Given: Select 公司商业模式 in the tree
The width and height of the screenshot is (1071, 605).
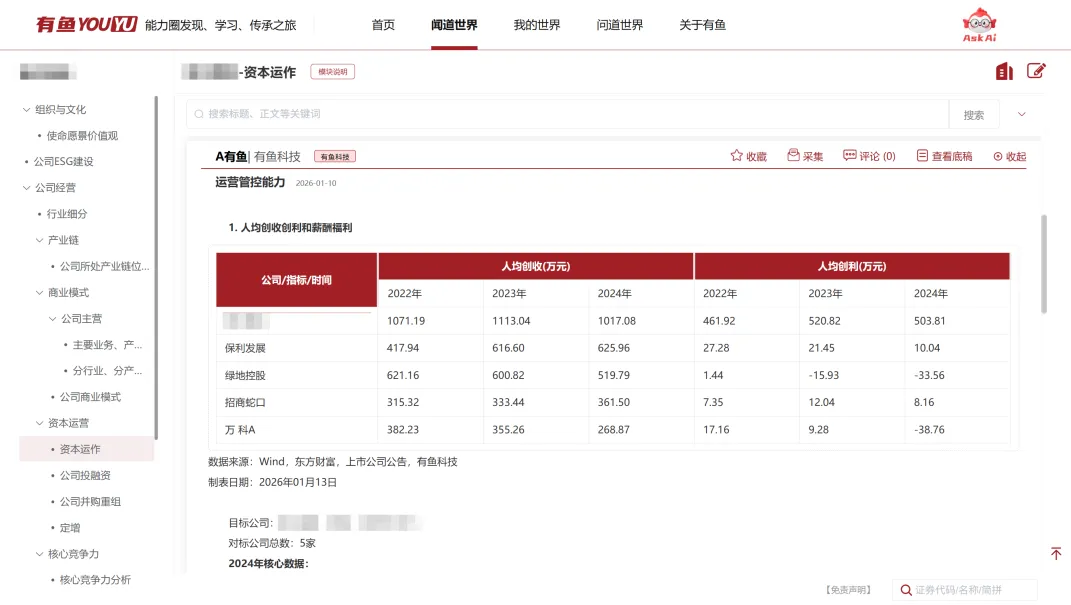Looking at the screenshot, I should (x=90, y=397).
